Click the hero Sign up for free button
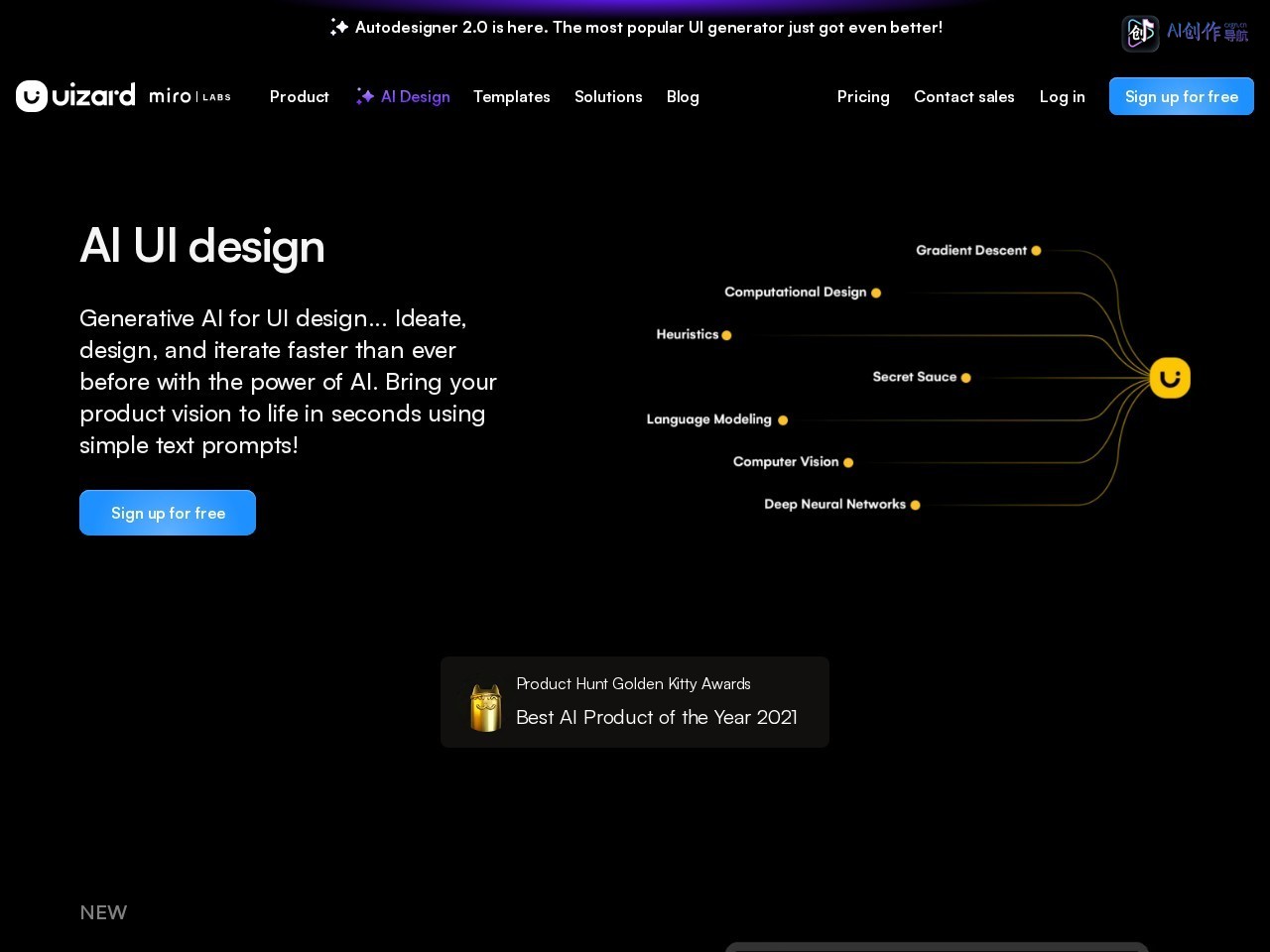This screenshot has width=1270, height=952. click(x=168, y=513)
